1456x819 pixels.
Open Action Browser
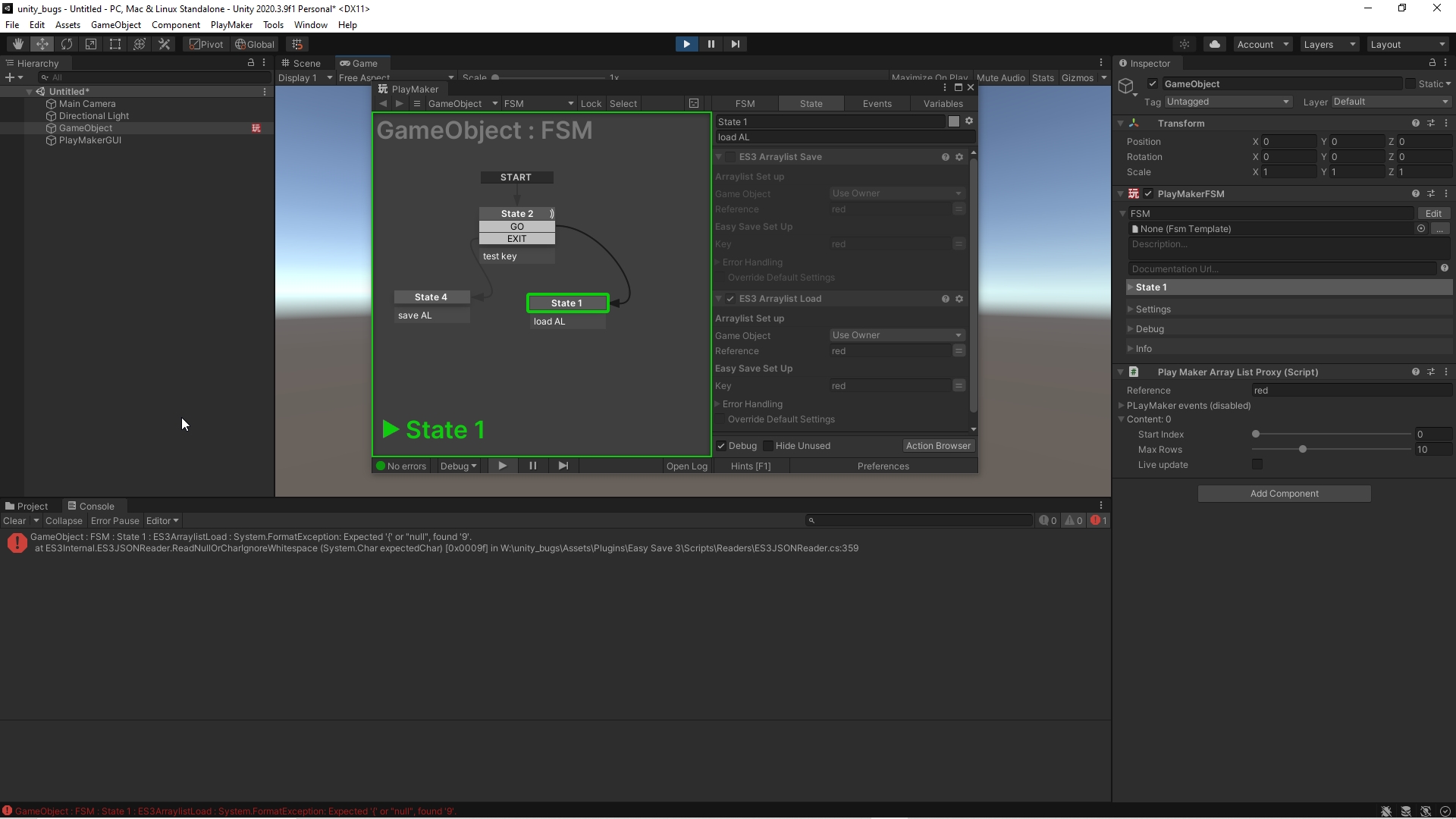pos(937,446)
